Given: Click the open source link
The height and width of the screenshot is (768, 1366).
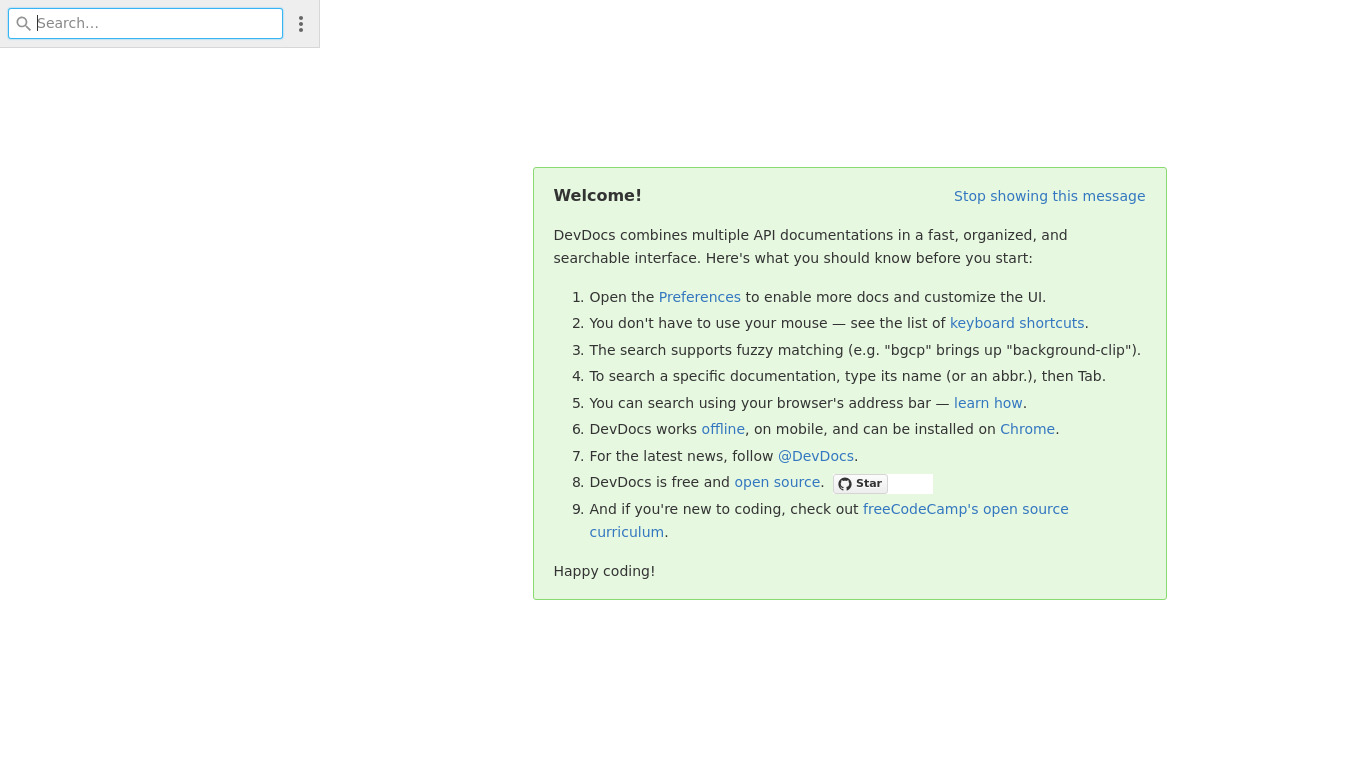Looking at the screenshot, I should pyautogui.click(x=777, y=482).
